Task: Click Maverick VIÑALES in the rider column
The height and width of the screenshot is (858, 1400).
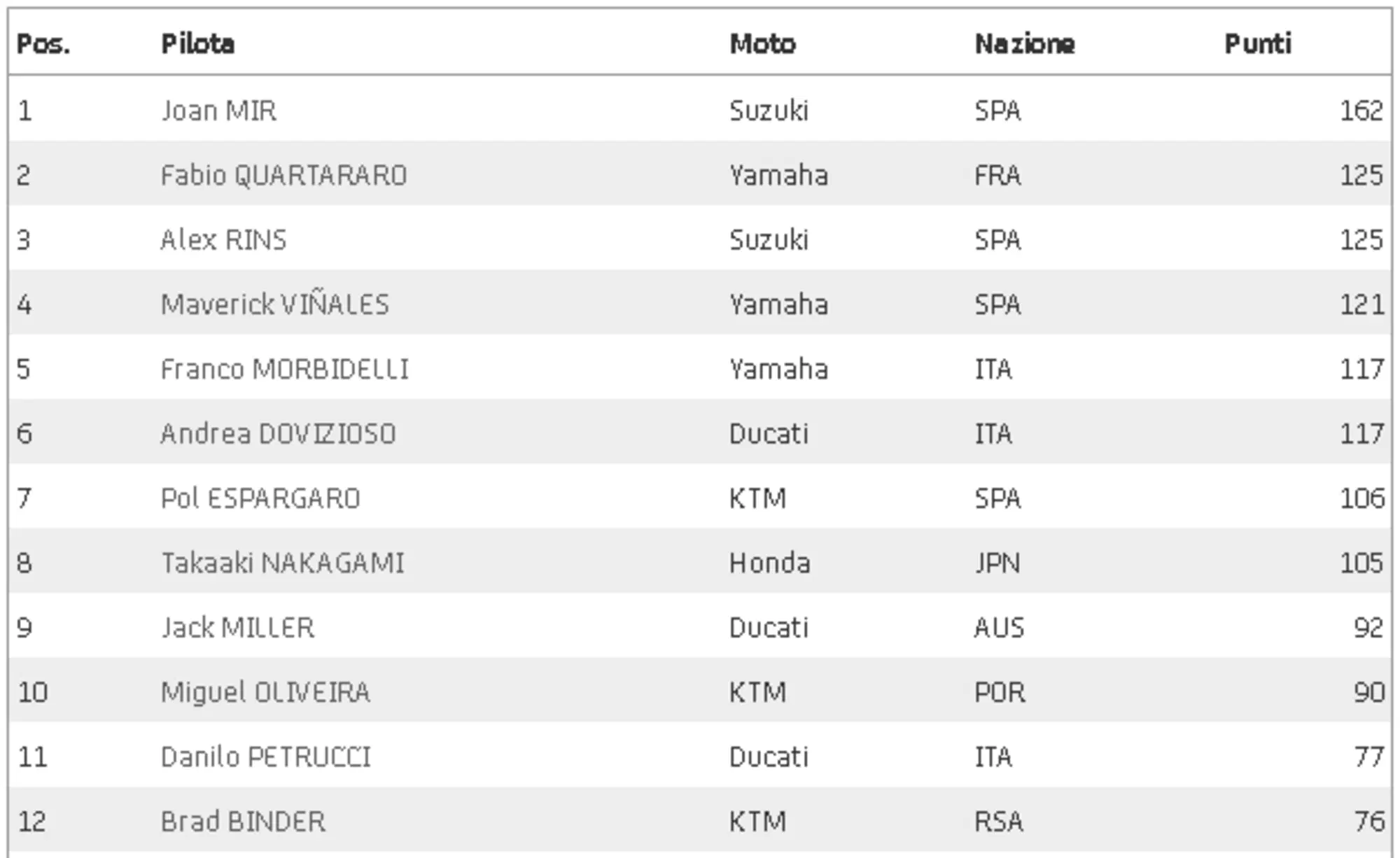Action: [x=274, y=304]
